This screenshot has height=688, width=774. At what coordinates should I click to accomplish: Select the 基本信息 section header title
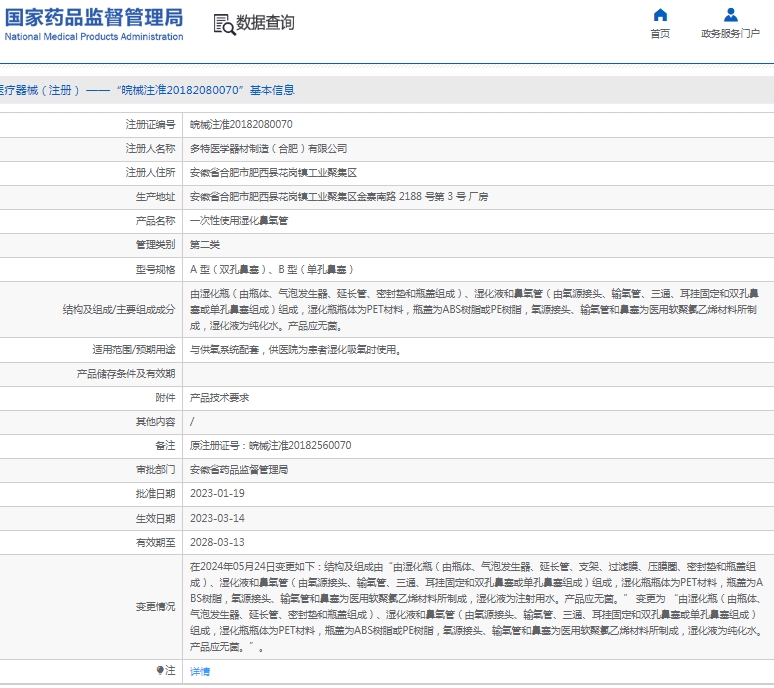(x=272, y=90)
